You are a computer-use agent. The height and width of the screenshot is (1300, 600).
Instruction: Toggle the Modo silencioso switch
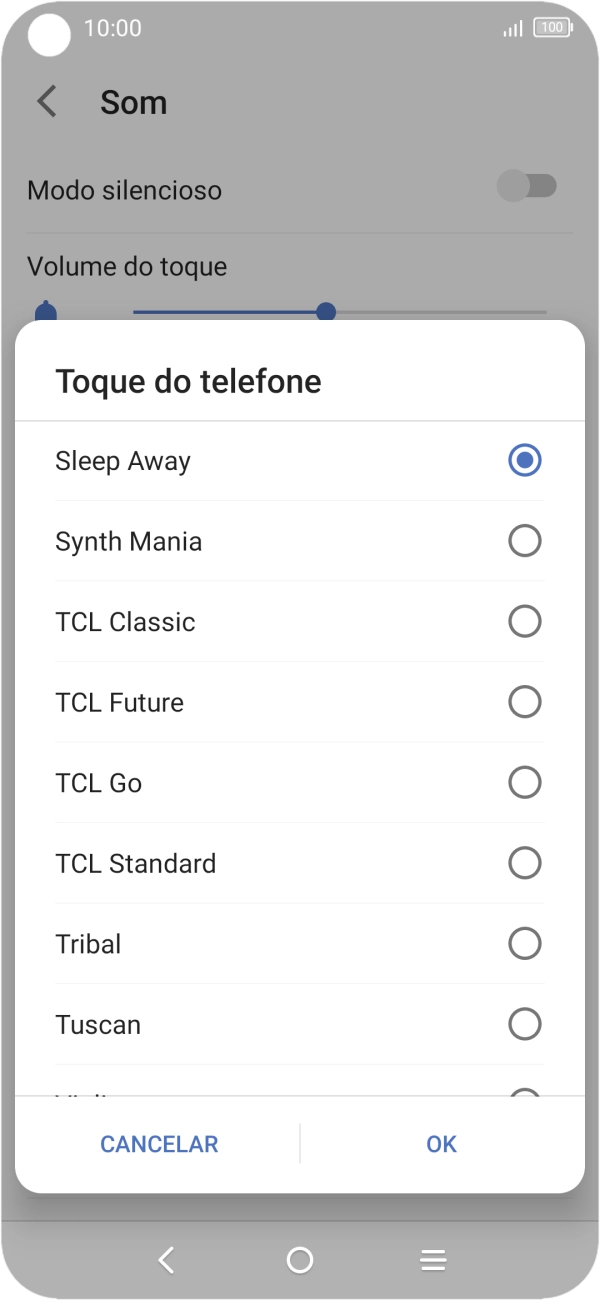pos(527,186)
